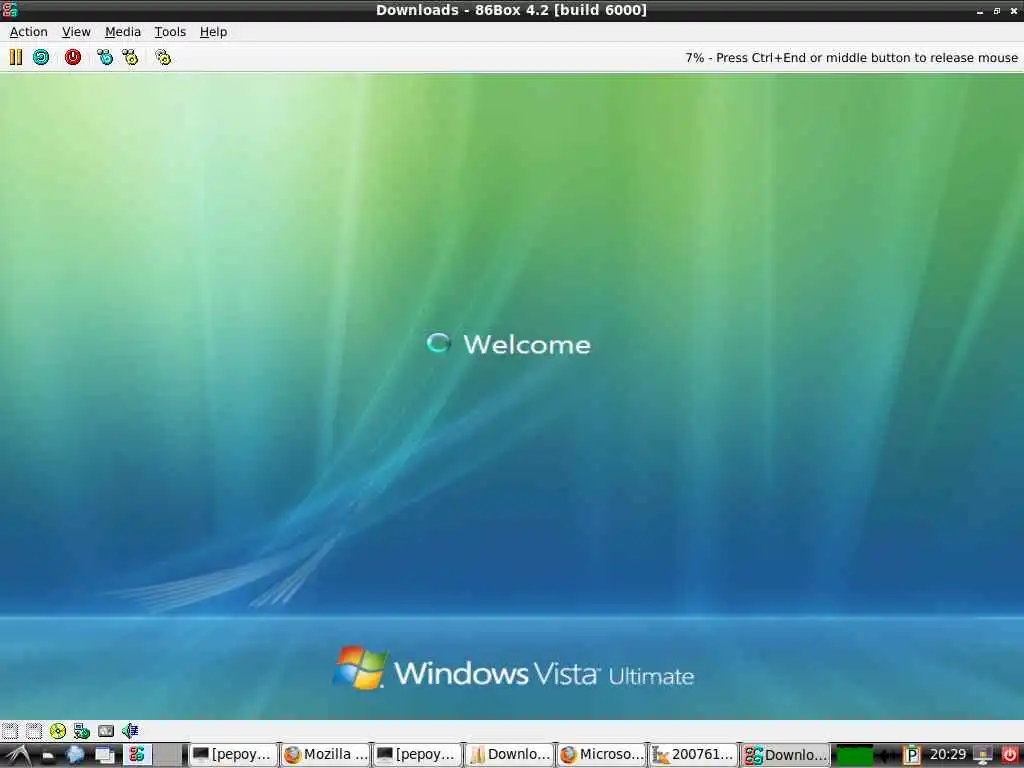Open machine Settings gear icon in toolbar
1024x768 pixels.
163,57
